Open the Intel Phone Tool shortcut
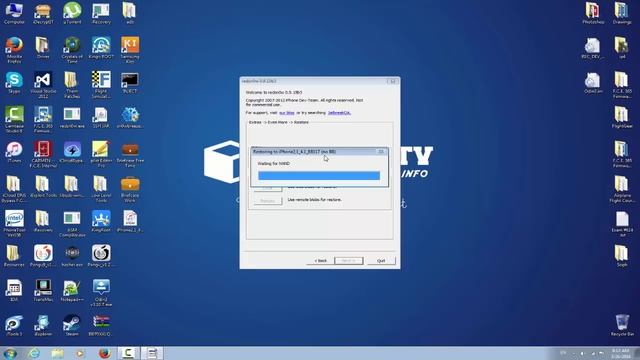The width and height of the screenshot is (640, 360). click(x=14, y=224)
